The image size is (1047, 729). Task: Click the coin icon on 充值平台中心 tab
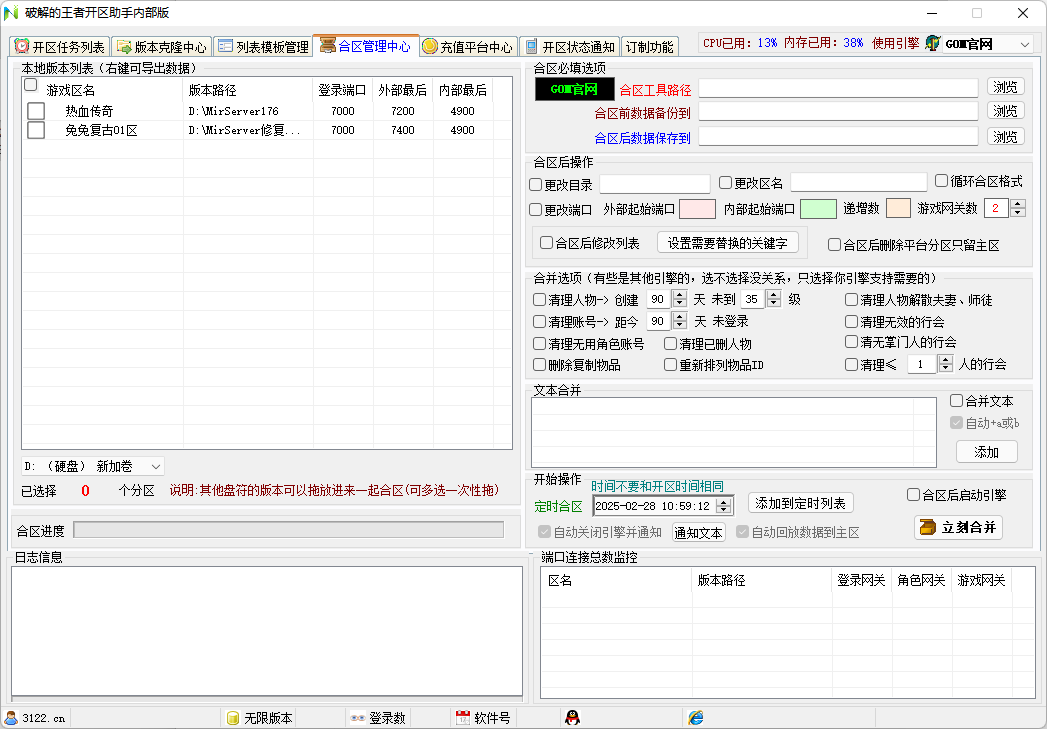coord(429,46)
